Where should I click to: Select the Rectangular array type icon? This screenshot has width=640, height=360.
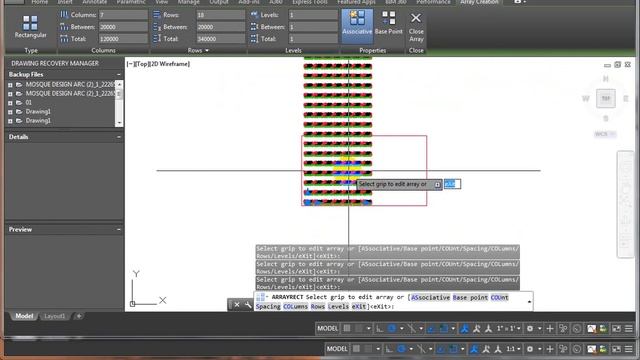[30, 23]
